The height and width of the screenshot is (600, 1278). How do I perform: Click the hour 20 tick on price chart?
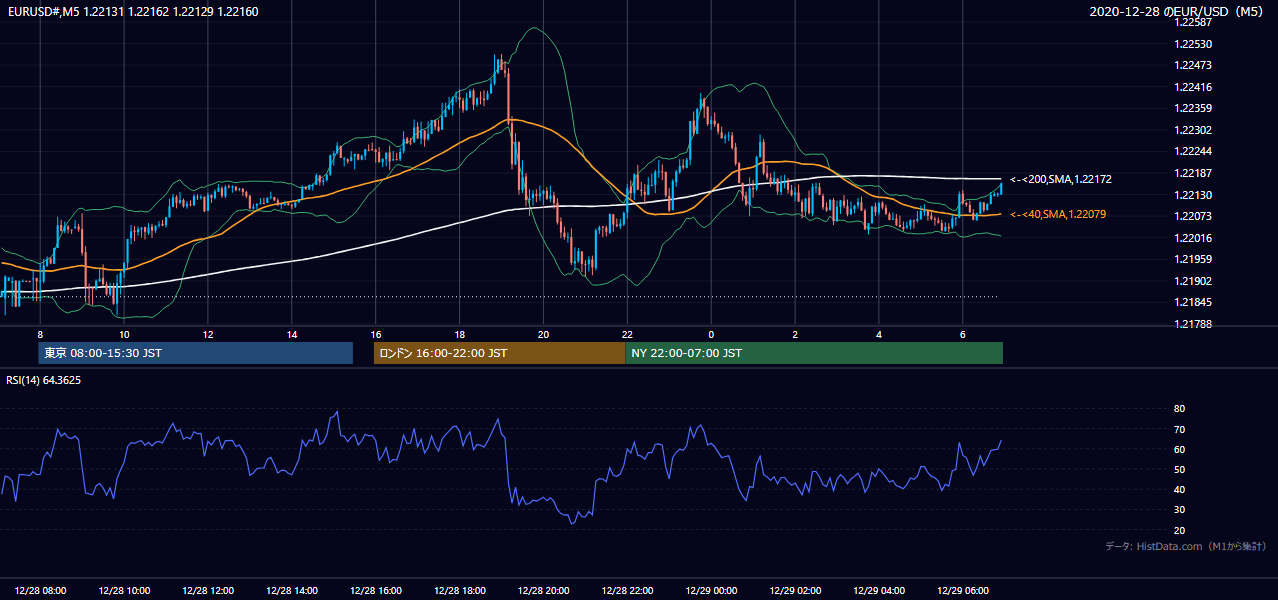tap(543, 333)
